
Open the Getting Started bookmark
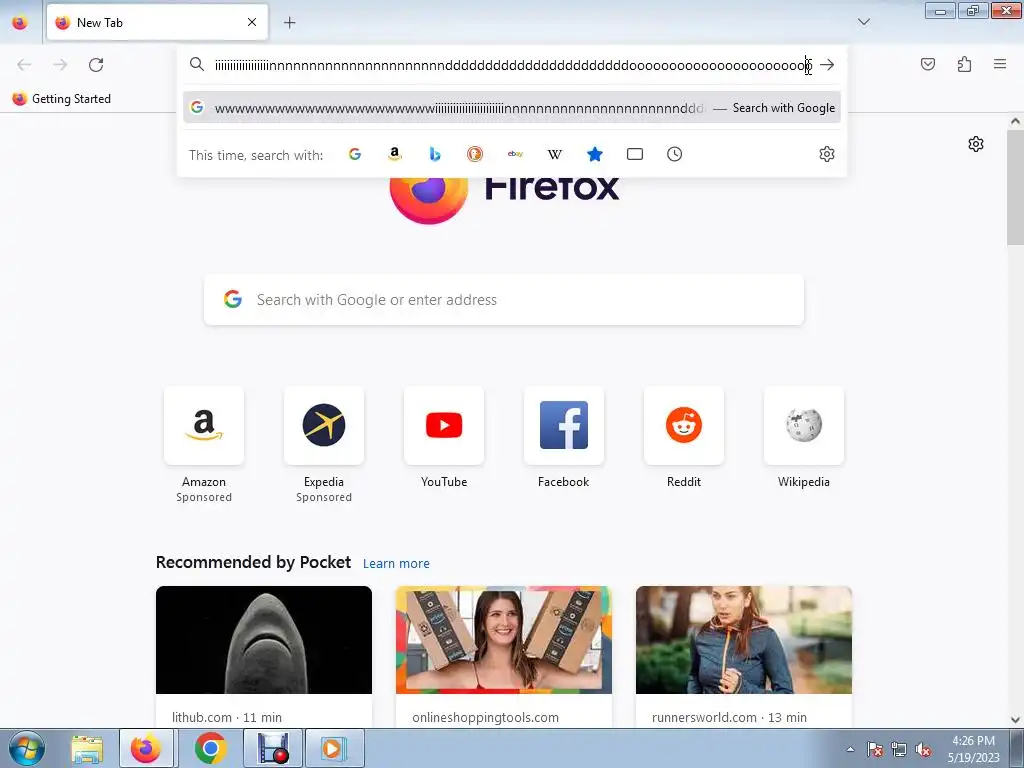coord(62,99)
